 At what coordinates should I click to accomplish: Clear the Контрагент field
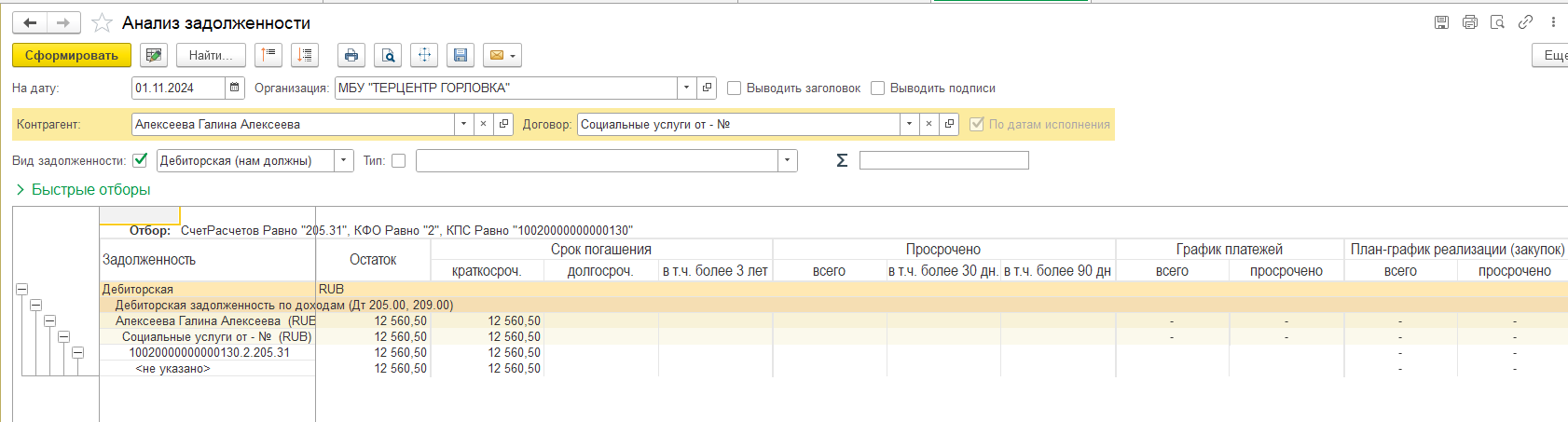[x=483, y=124]
